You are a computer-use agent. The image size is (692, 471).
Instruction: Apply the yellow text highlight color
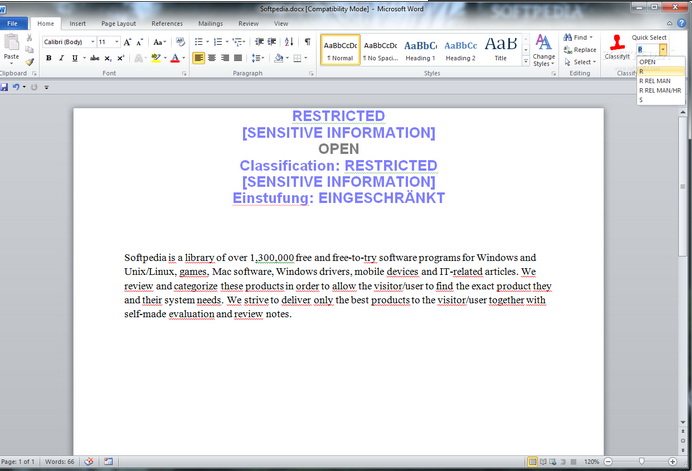point(155,58)
